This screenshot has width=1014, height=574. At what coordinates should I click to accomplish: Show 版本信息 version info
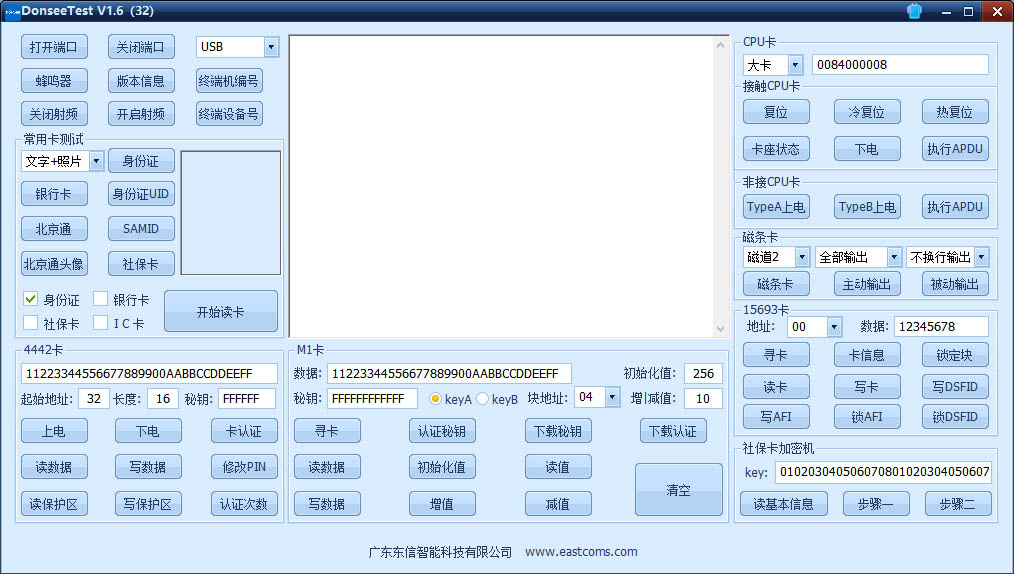[x=141, y=81]
